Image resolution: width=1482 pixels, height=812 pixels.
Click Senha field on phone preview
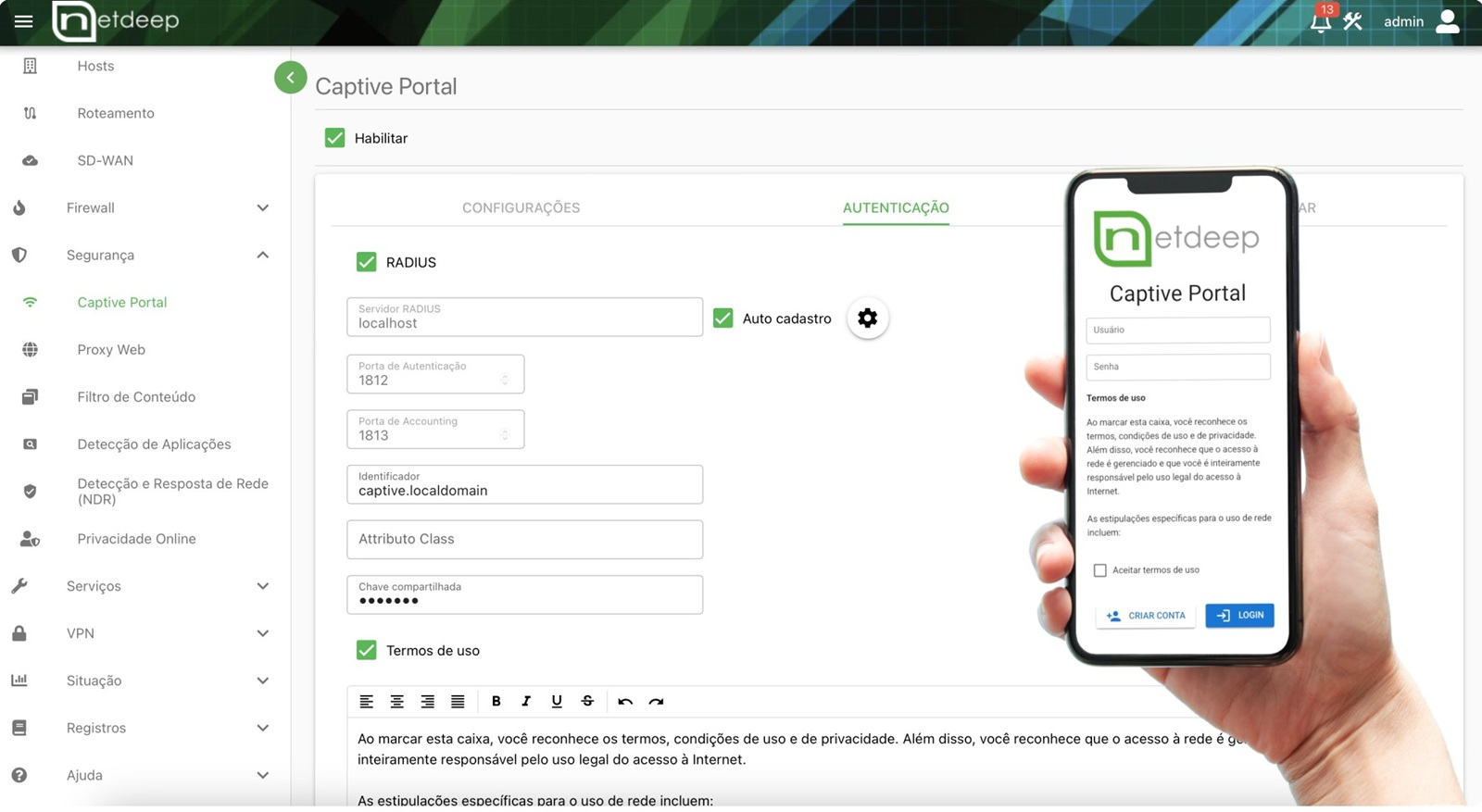click(1178, 367)
